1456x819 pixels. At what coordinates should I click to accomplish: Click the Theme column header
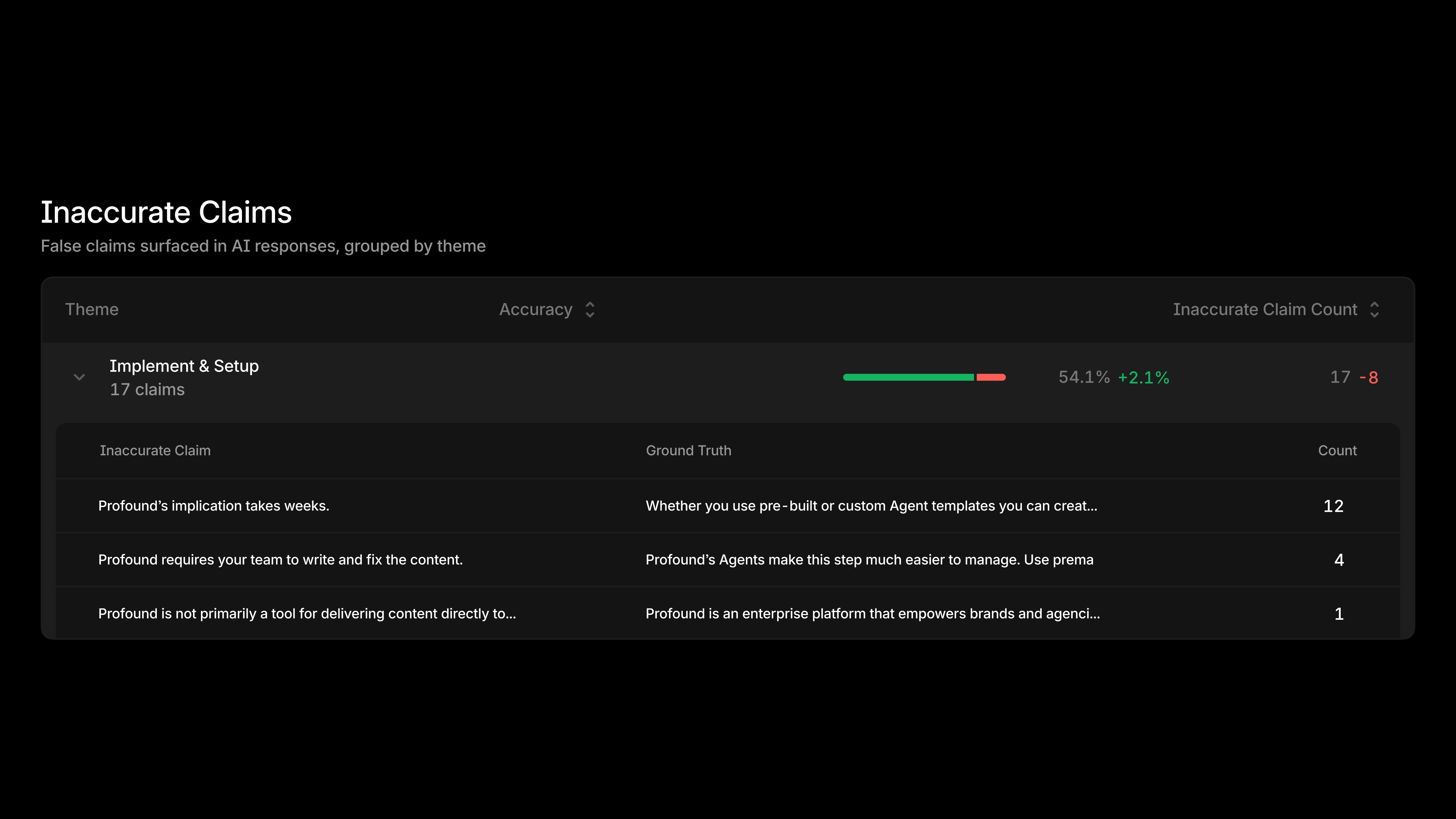92,310
